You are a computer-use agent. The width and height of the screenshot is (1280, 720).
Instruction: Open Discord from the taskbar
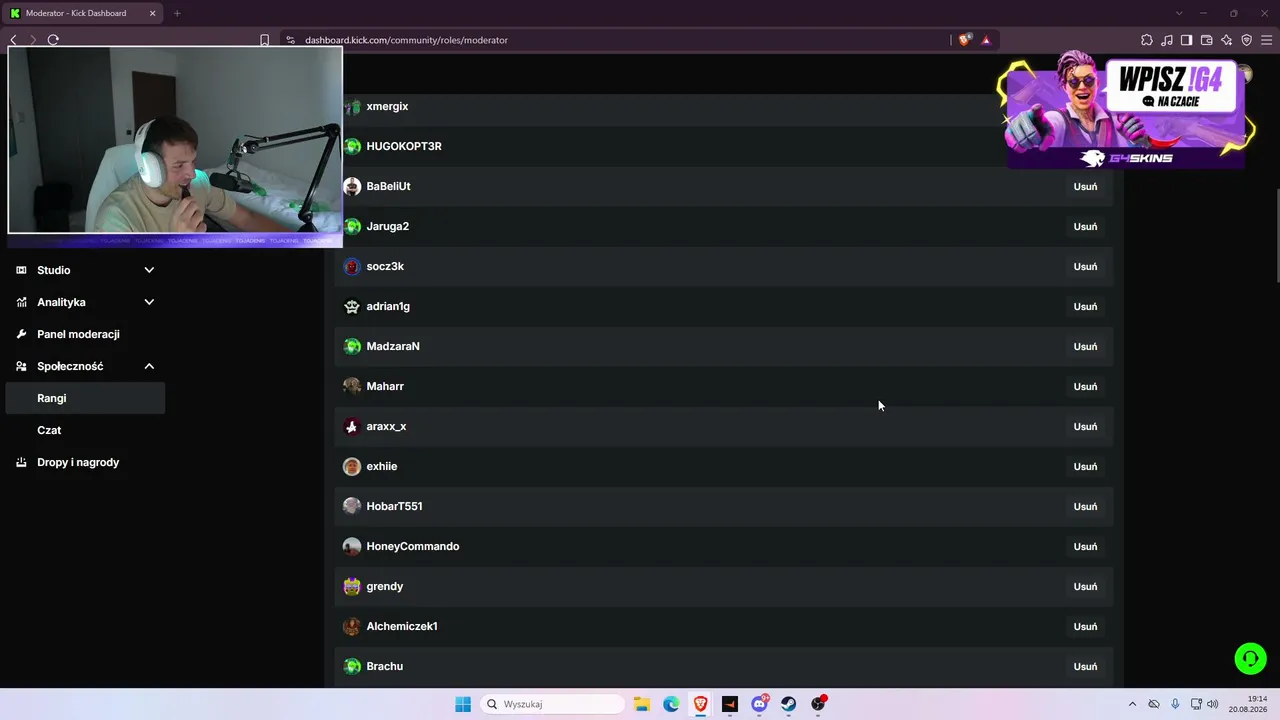[760, 704]
